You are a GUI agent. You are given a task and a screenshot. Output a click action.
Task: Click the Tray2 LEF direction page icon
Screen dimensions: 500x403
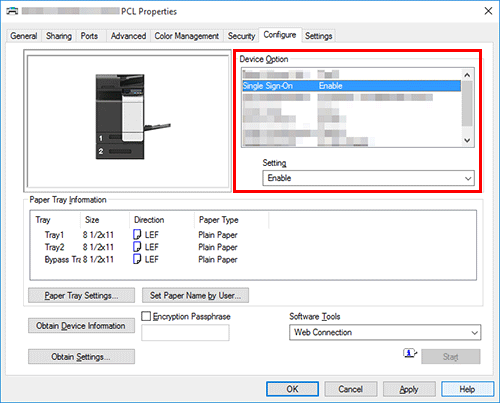coord(137,247)
